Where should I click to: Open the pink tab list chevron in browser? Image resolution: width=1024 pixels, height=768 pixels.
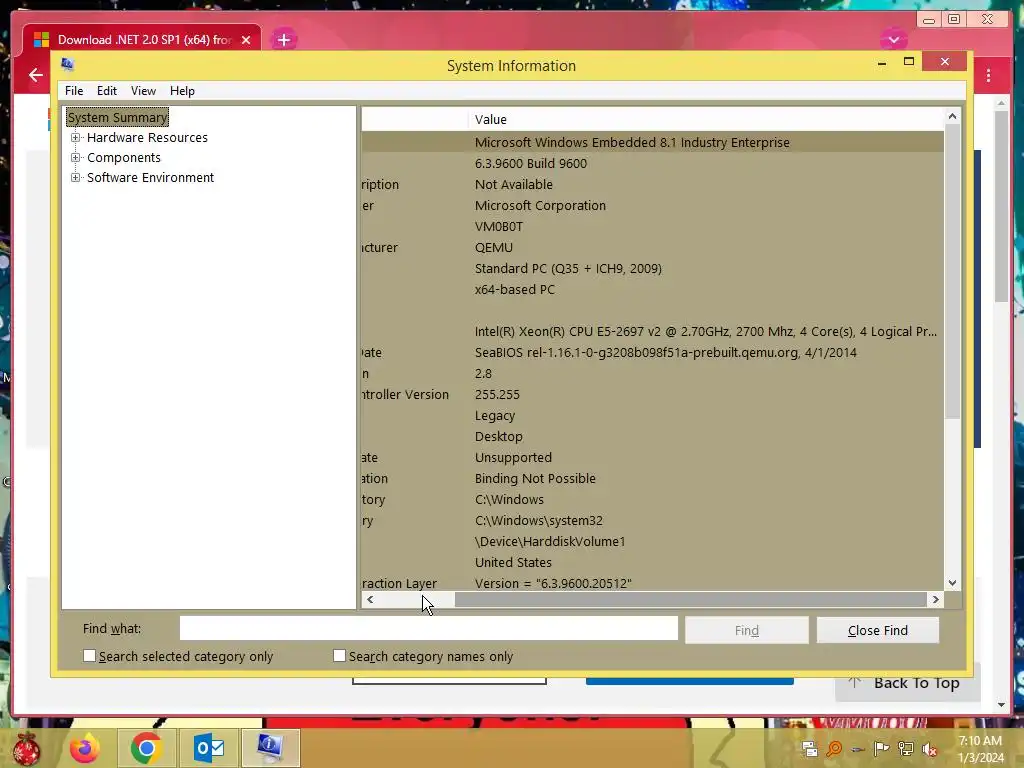coord(893,40)
